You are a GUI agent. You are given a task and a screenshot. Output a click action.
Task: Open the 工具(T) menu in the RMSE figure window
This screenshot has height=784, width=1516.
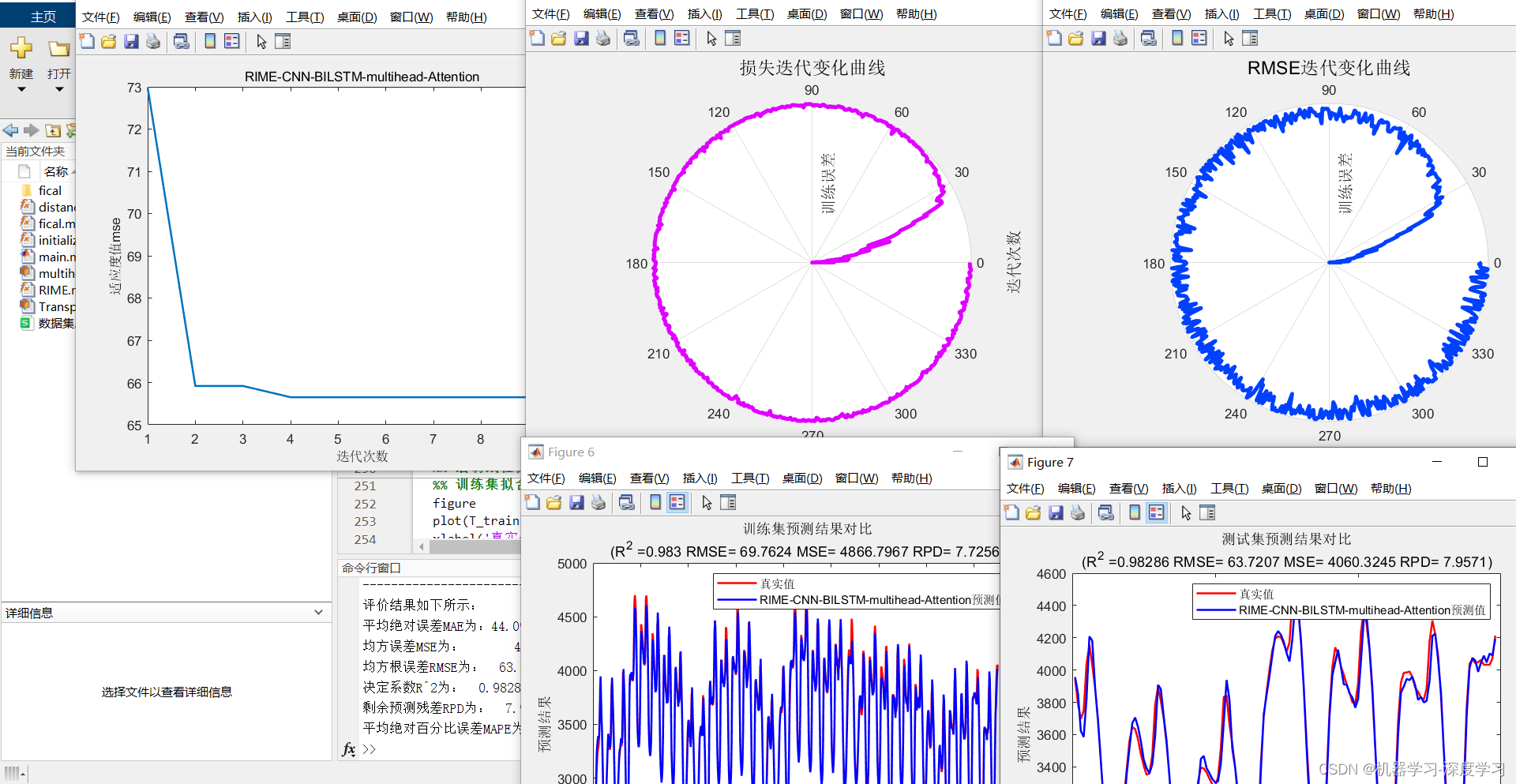1271,13
